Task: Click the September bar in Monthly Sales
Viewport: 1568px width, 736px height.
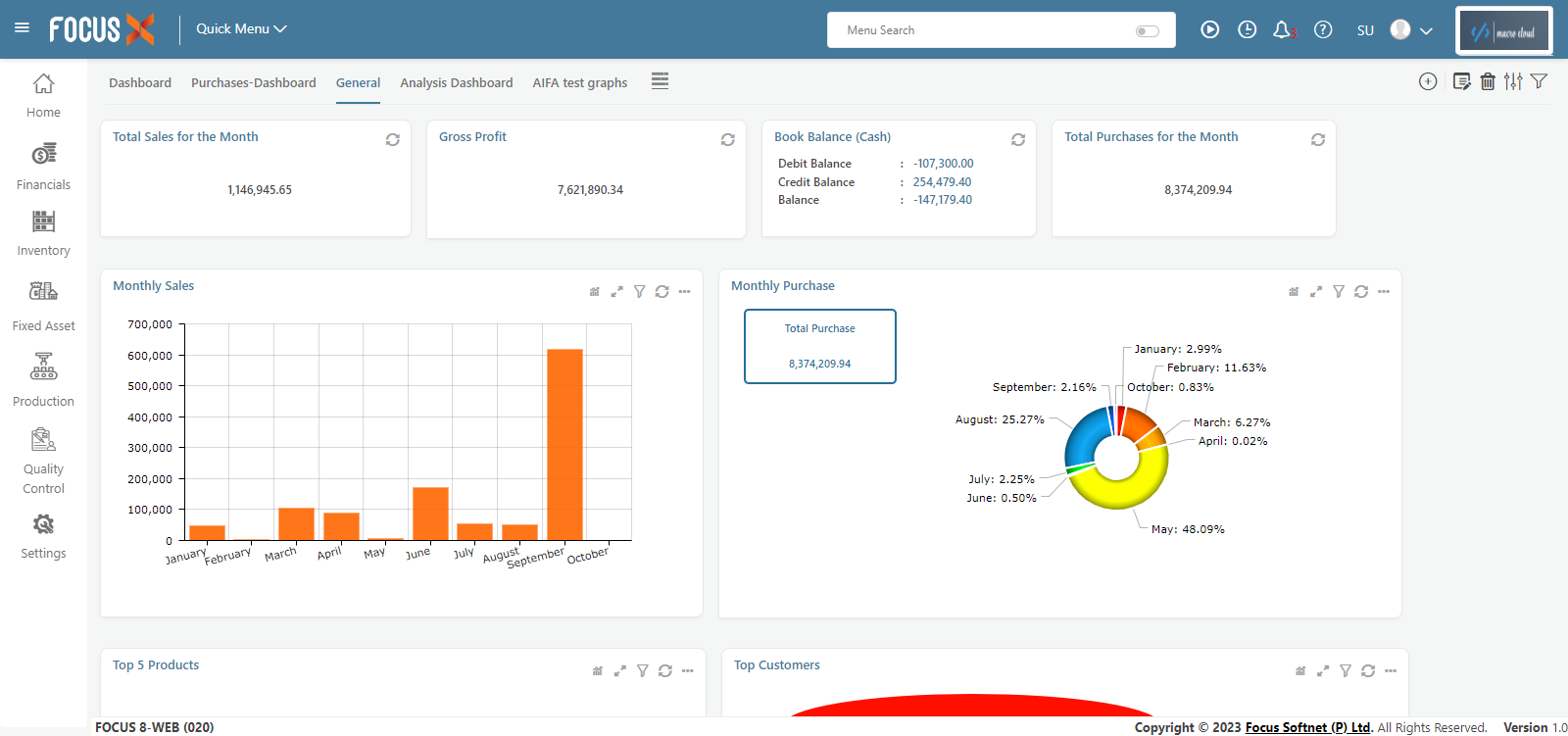Action: (x=564, y=444)
